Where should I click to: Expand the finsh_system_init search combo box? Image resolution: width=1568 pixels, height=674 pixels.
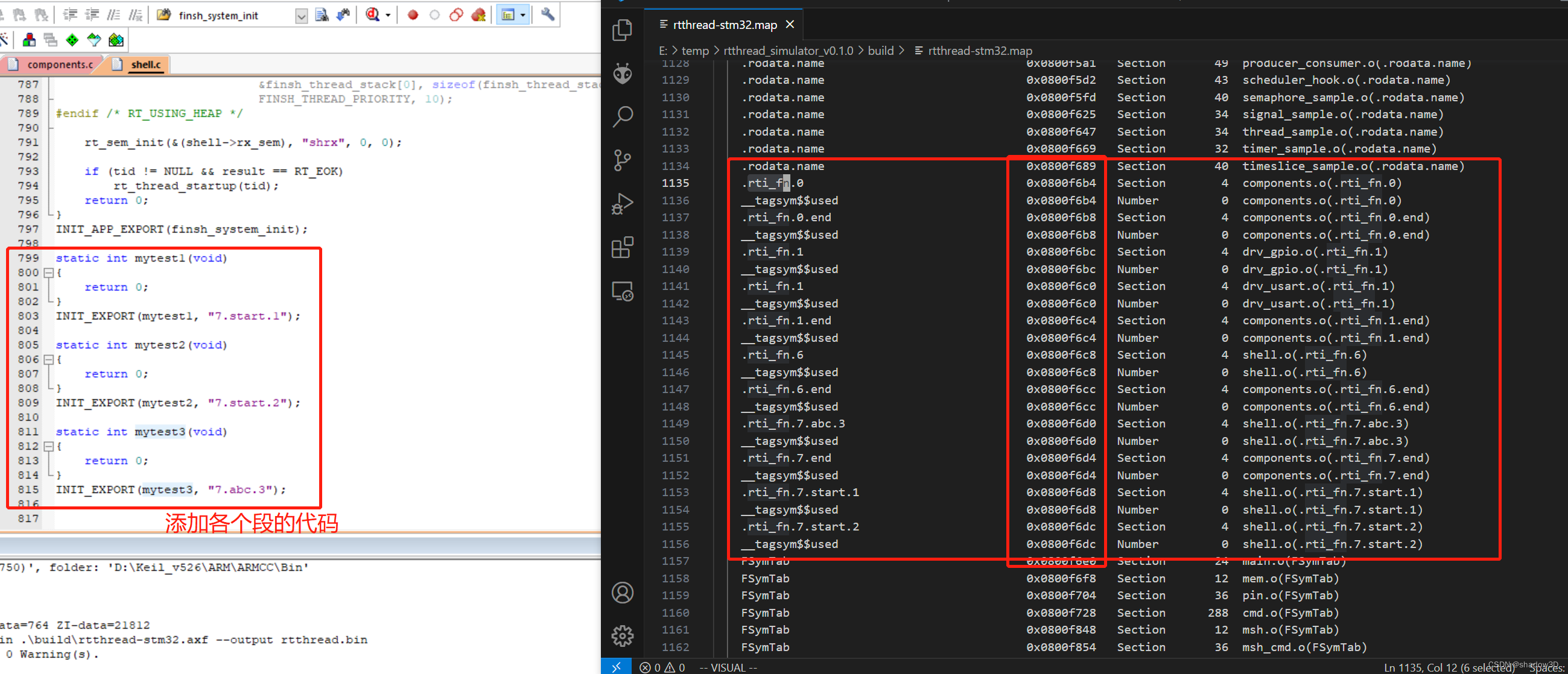point(301,16)
